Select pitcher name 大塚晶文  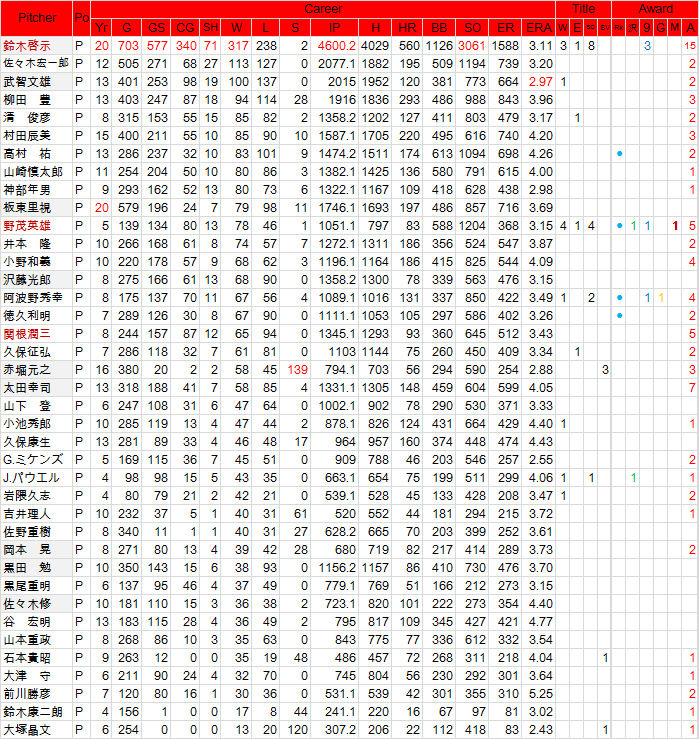27,730
